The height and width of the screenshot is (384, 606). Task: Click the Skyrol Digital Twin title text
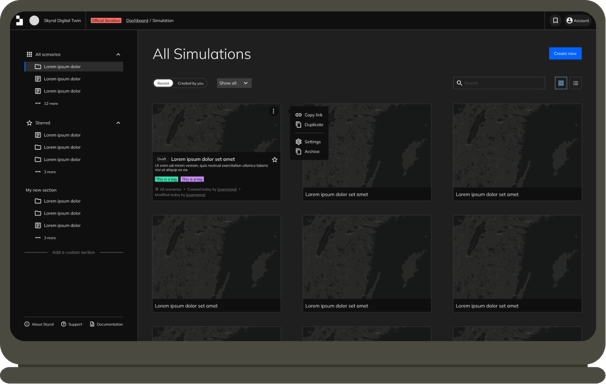[x=62, y=20]
